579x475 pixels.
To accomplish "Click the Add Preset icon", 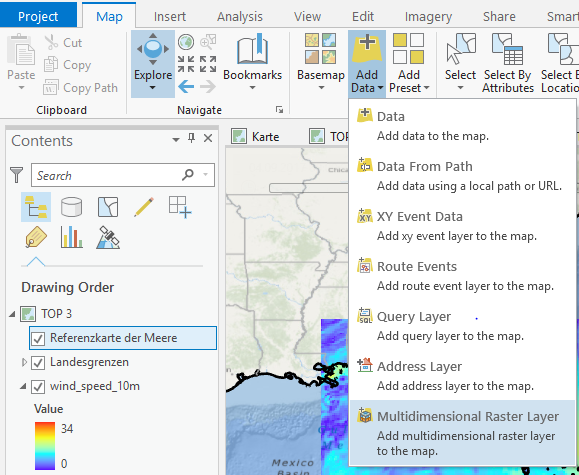I will coord(408,49).
